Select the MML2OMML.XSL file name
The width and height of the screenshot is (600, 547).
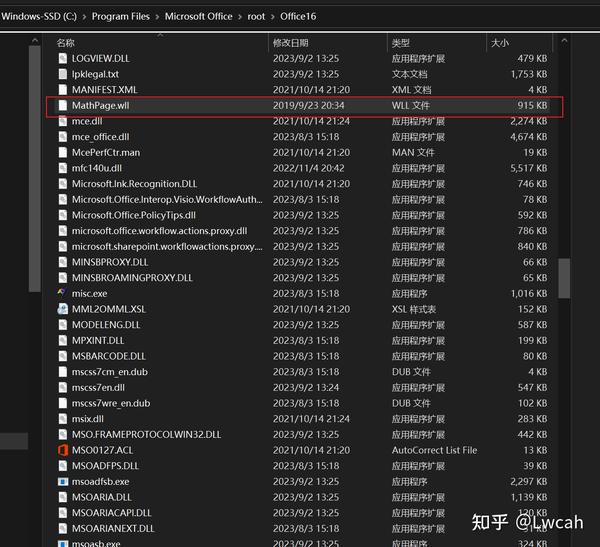[109, 309]
